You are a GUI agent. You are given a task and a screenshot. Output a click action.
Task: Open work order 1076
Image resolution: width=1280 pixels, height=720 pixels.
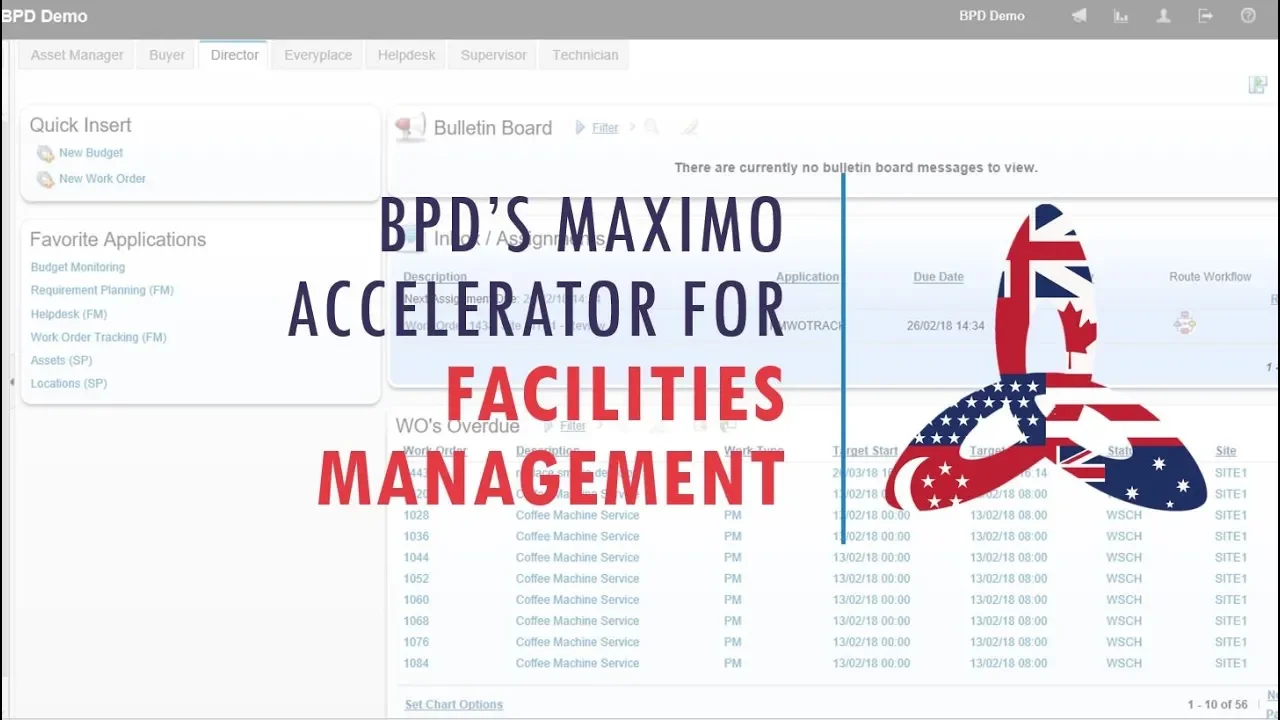click(x=416, y=641)
